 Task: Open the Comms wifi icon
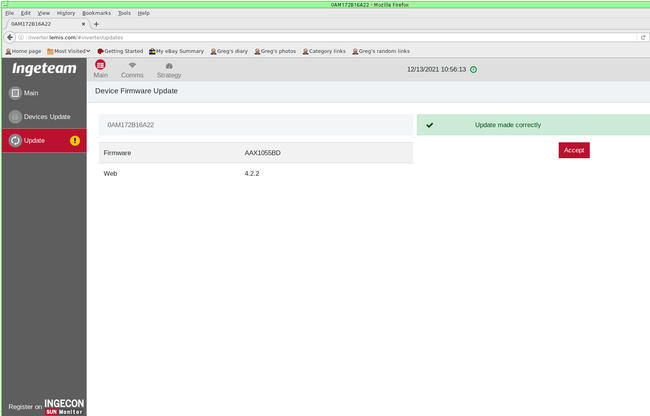[x=132, y=65]
